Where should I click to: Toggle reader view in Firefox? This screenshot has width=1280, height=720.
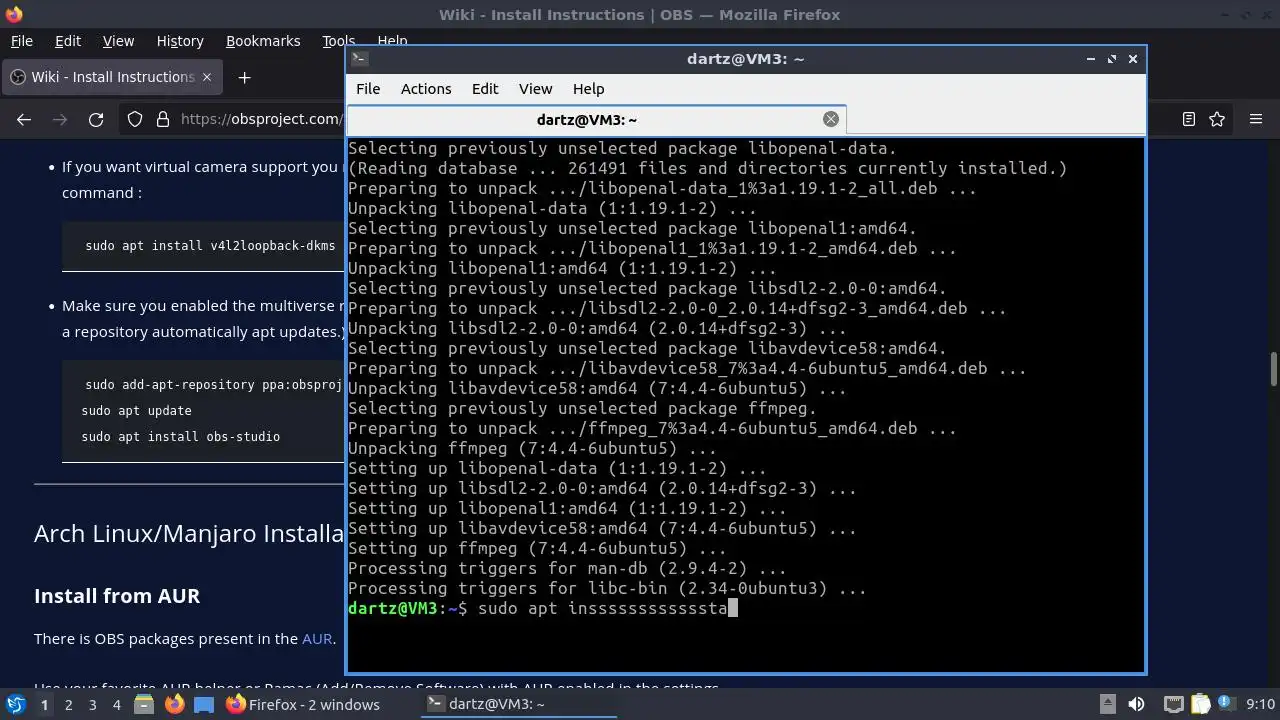point(1189,119)
